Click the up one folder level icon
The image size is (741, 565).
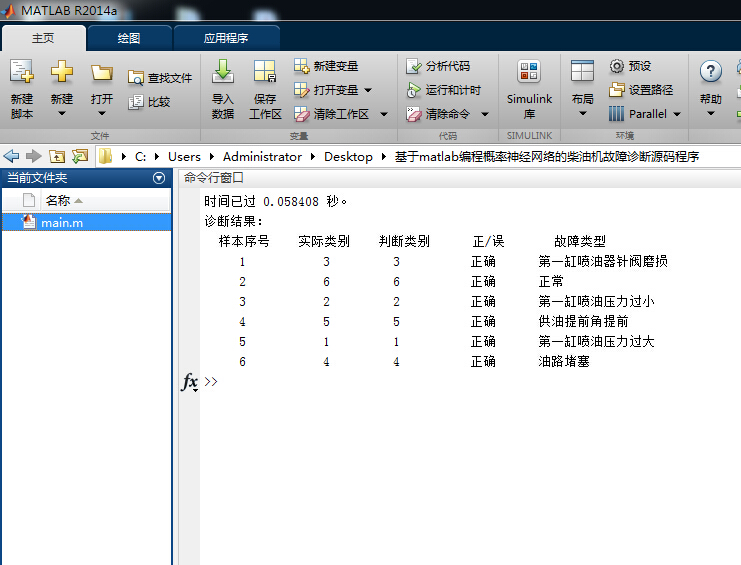57,156
